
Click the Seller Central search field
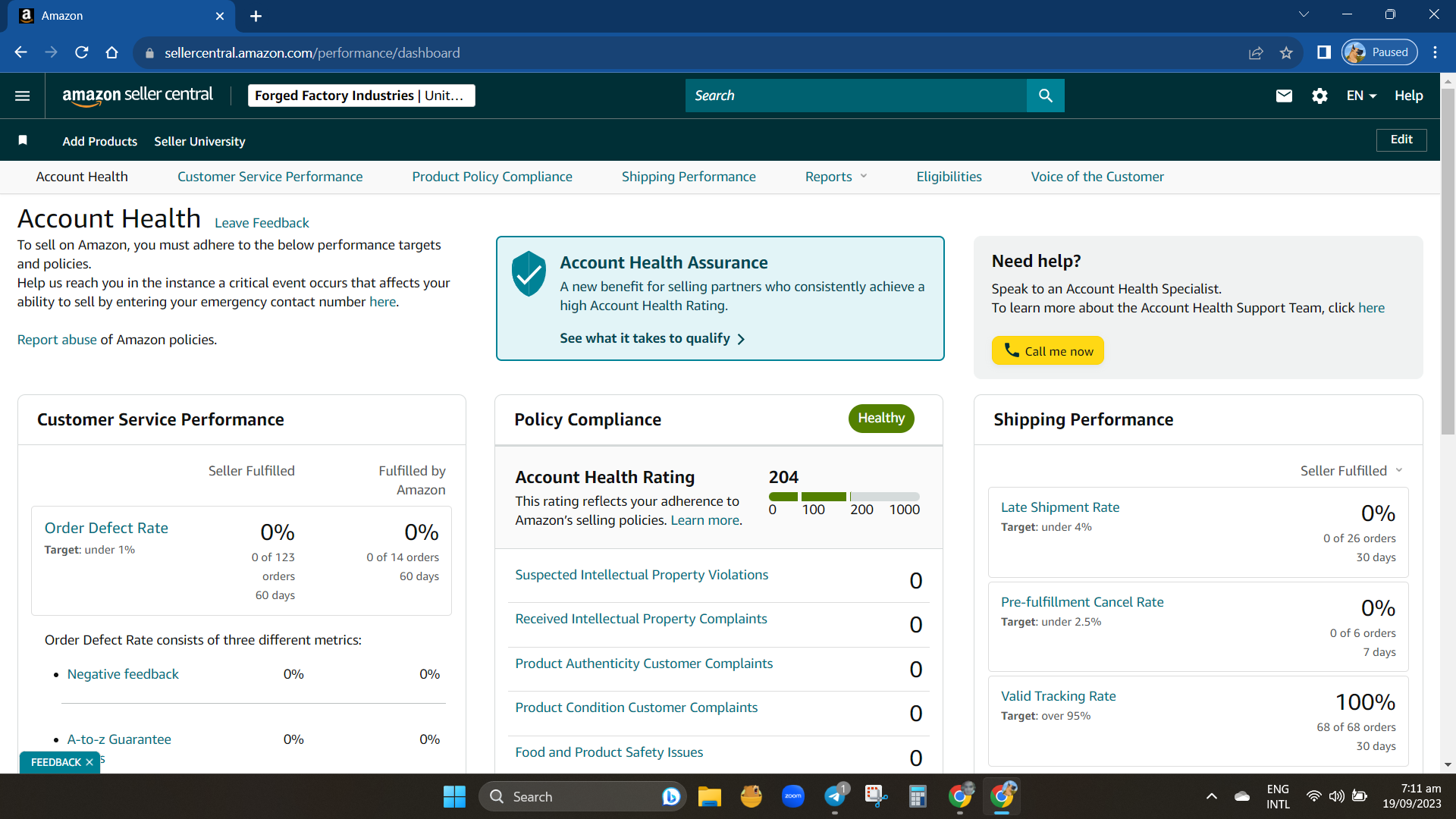(x=856, y=96)
